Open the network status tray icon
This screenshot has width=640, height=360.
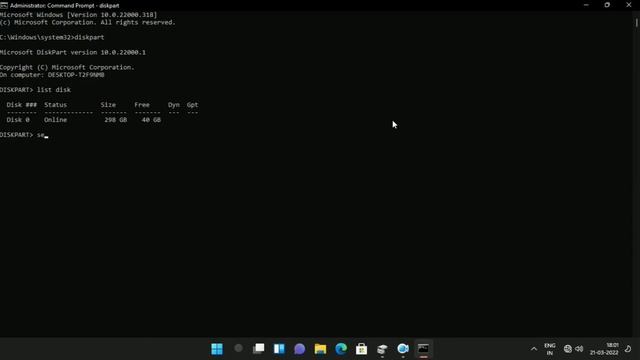pos(567,349)
